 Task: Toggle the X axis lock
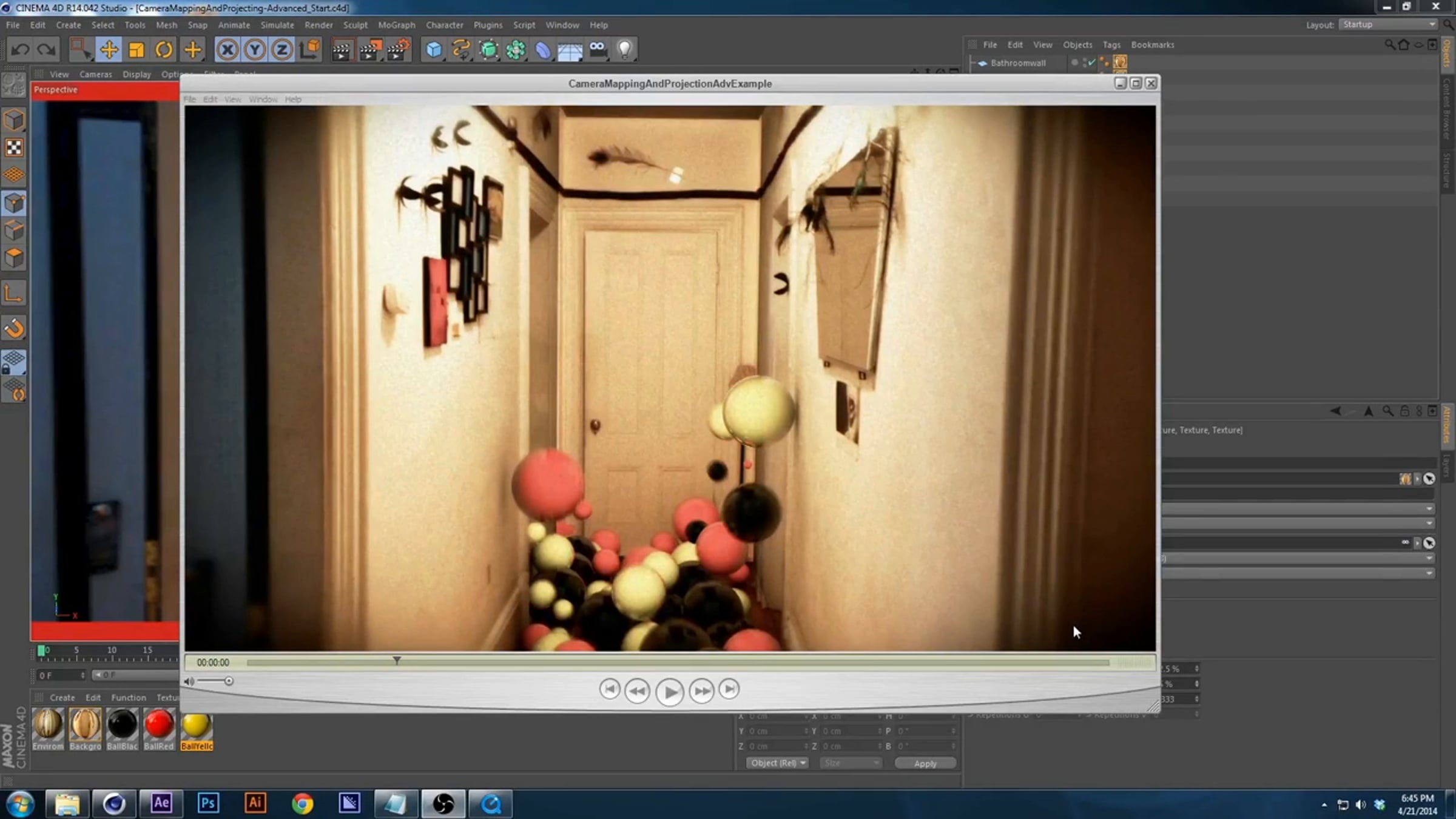tap(227, 50)
